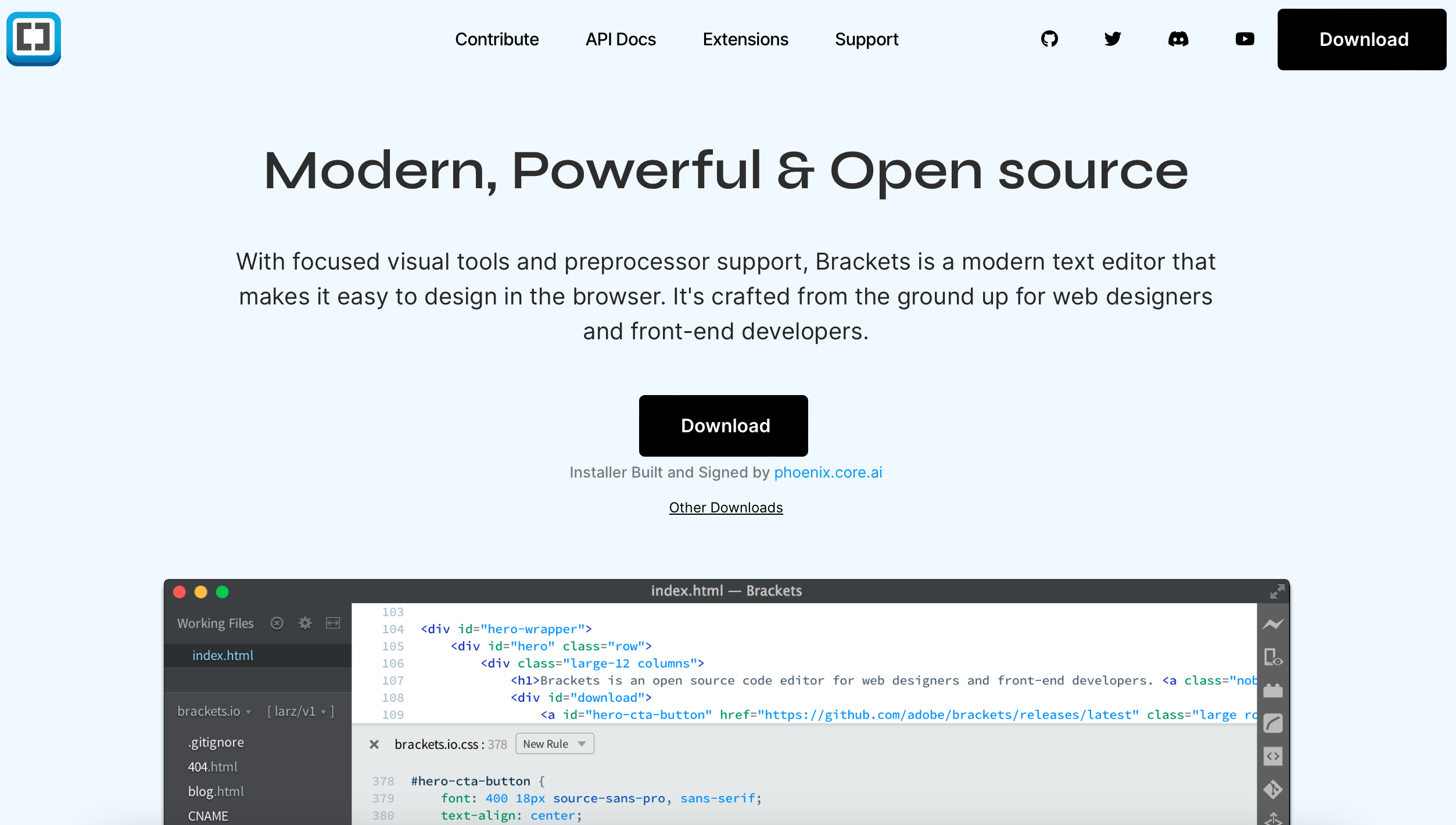Close the brackets.io.css inline editor
This screenshot has height=825, width=1456.
[x=374, y=744]
